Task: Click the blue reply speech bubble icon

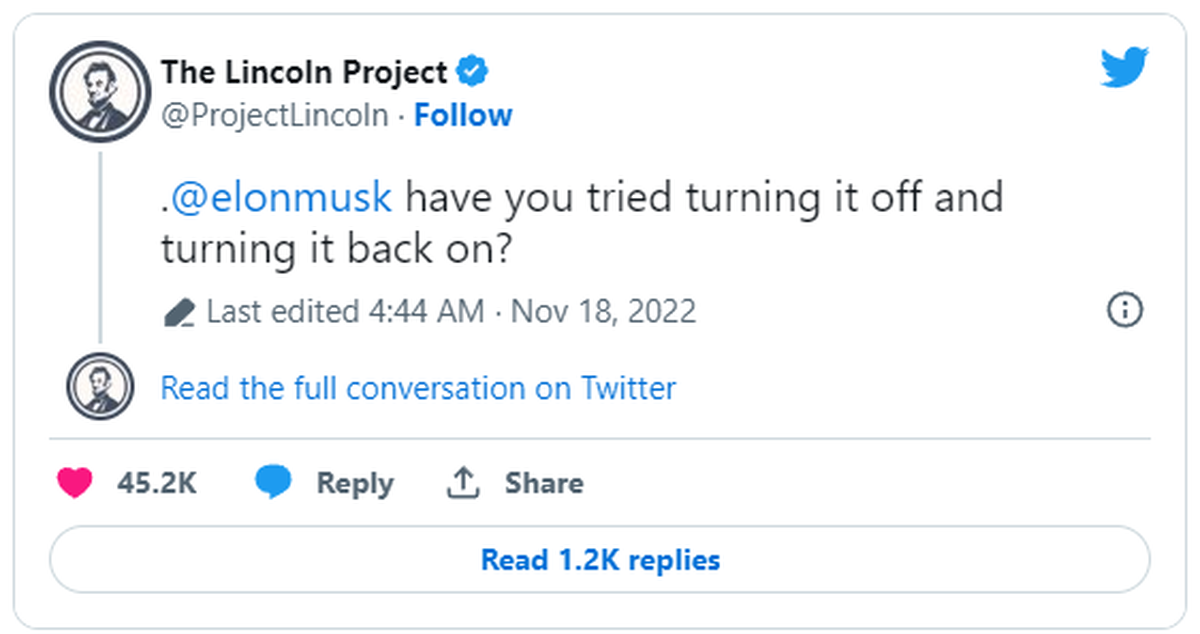Action: coord(273,483)
